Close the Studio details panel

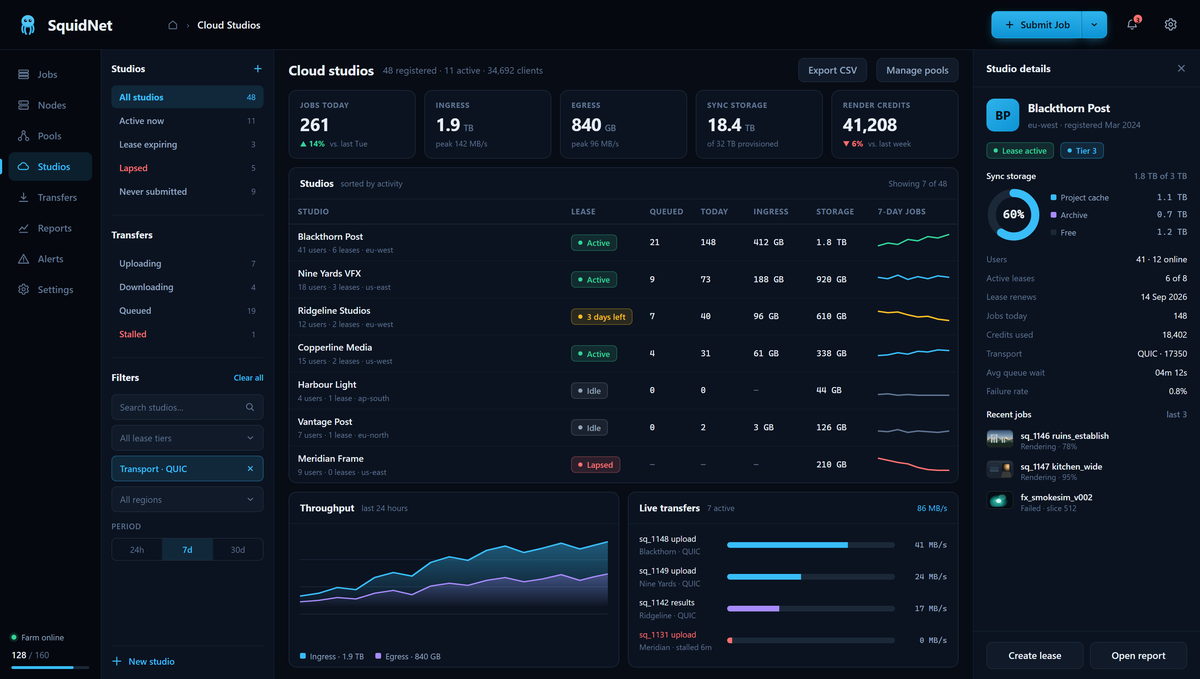1181,69
